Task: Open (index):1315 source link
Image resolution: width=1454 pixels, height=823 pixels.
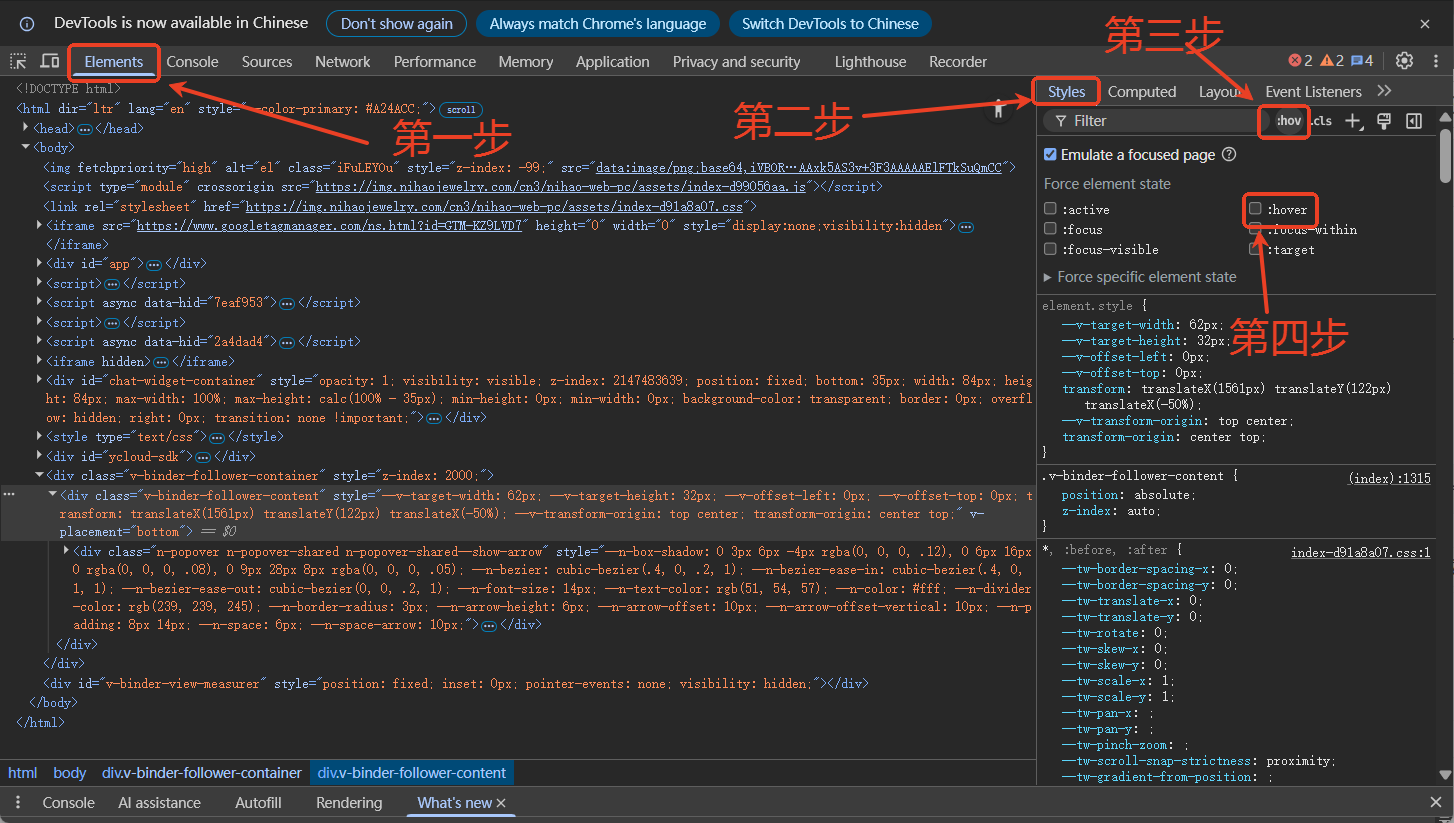Action: (1390, 479)
